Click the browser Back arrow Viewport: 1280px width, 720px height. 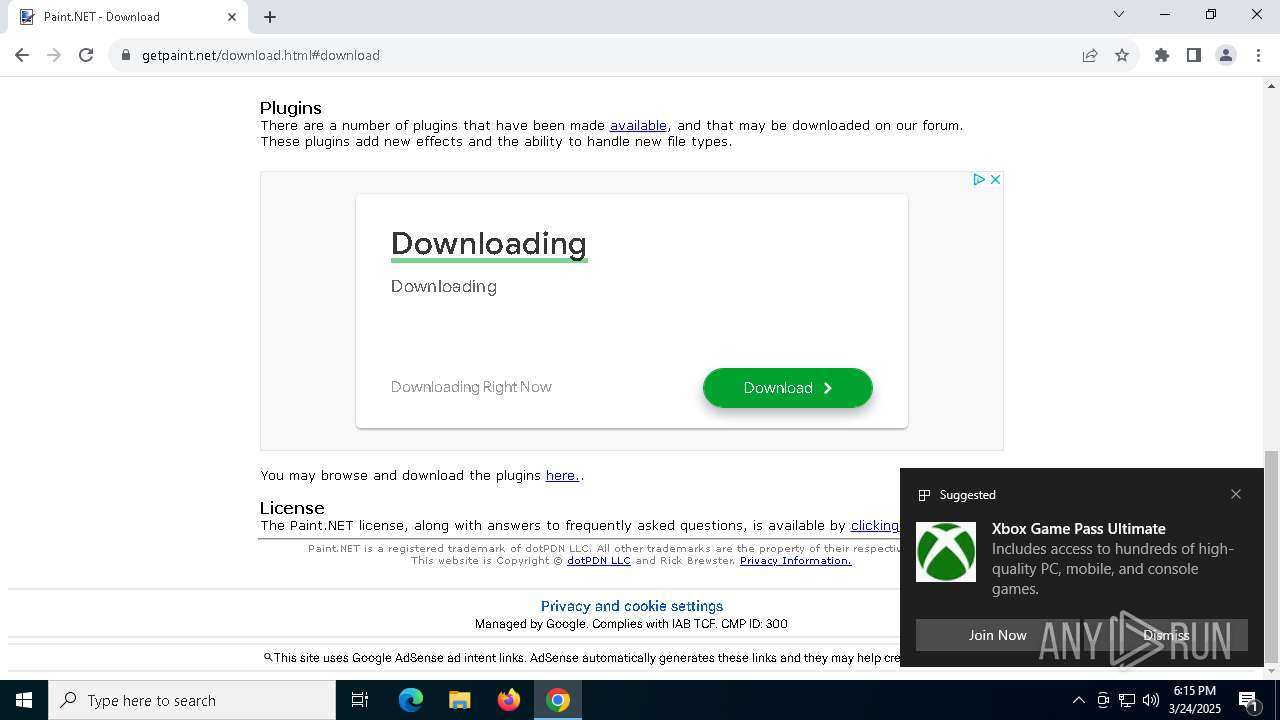tap(22, 55)
